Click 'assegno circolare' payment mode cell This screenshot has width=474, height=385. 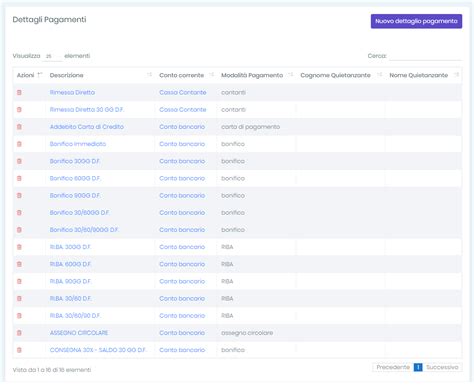(247, 333)
